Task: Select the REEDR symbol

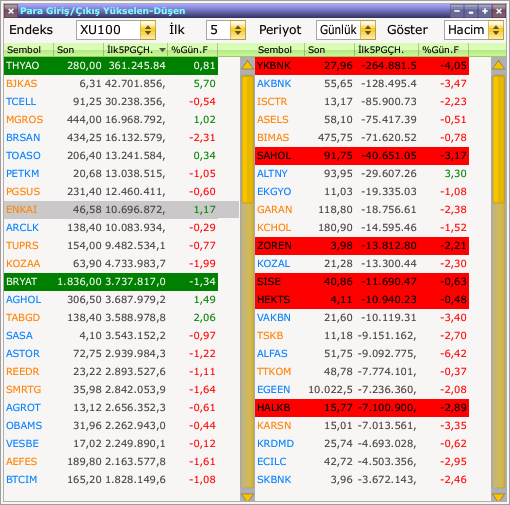Action: tap(23, 372)
